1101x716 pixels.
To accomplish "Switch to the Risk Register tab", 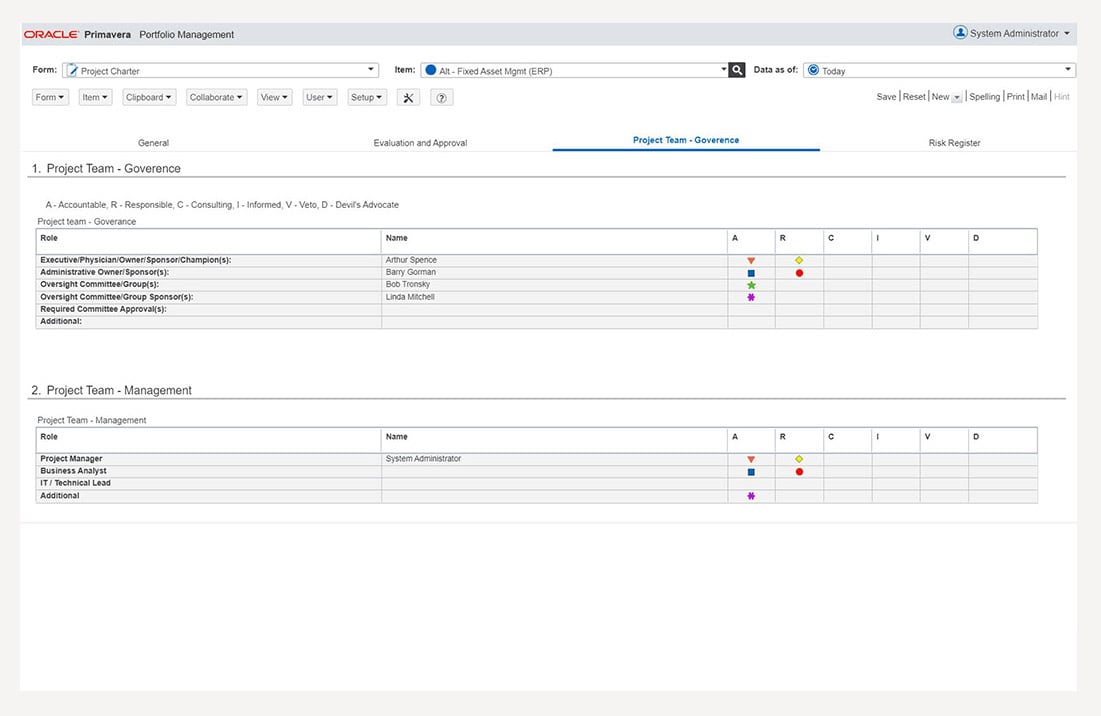I will click(x=954, y=142).
